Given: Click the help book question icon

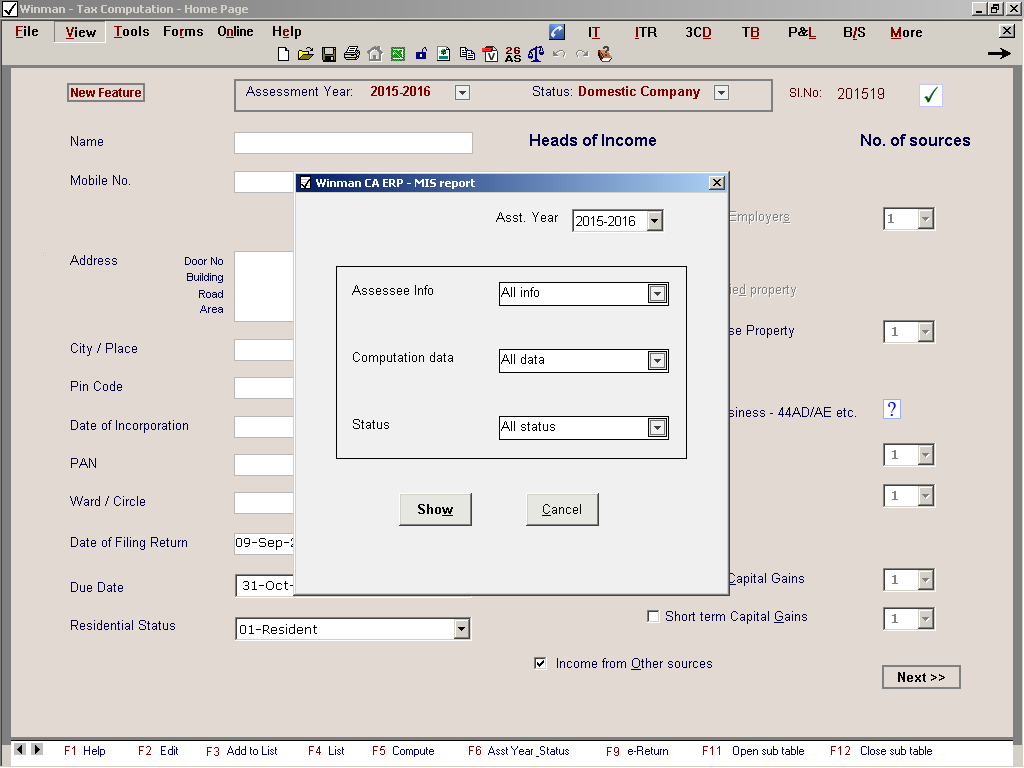Looking at the screenshot, I should point(605,54).
